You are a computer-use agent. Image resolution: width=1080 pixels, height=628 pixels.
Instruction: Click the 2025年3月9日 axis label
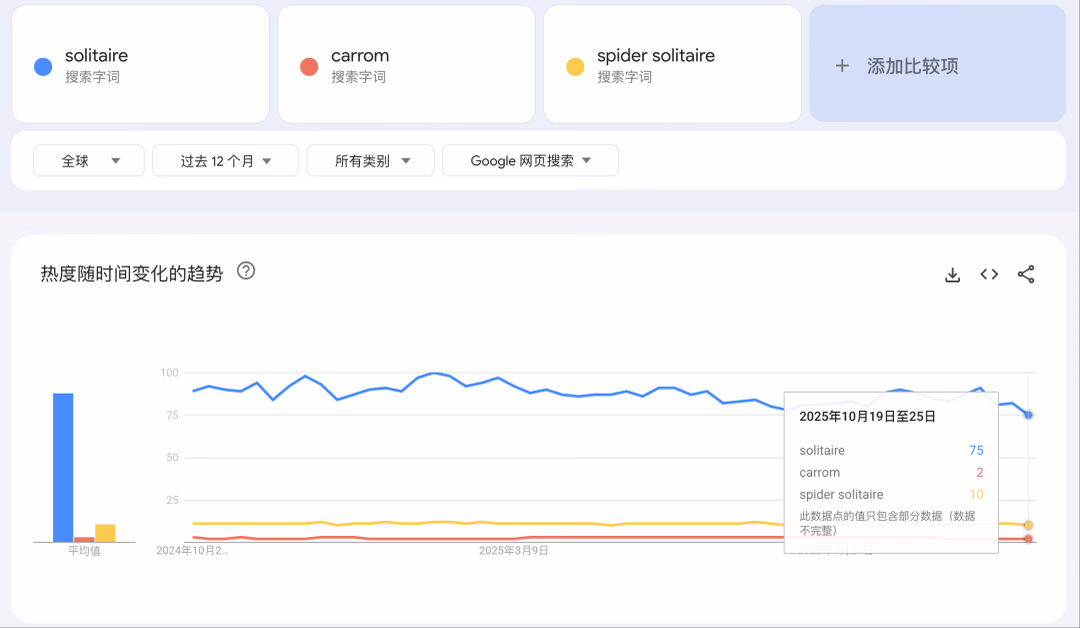514,551
